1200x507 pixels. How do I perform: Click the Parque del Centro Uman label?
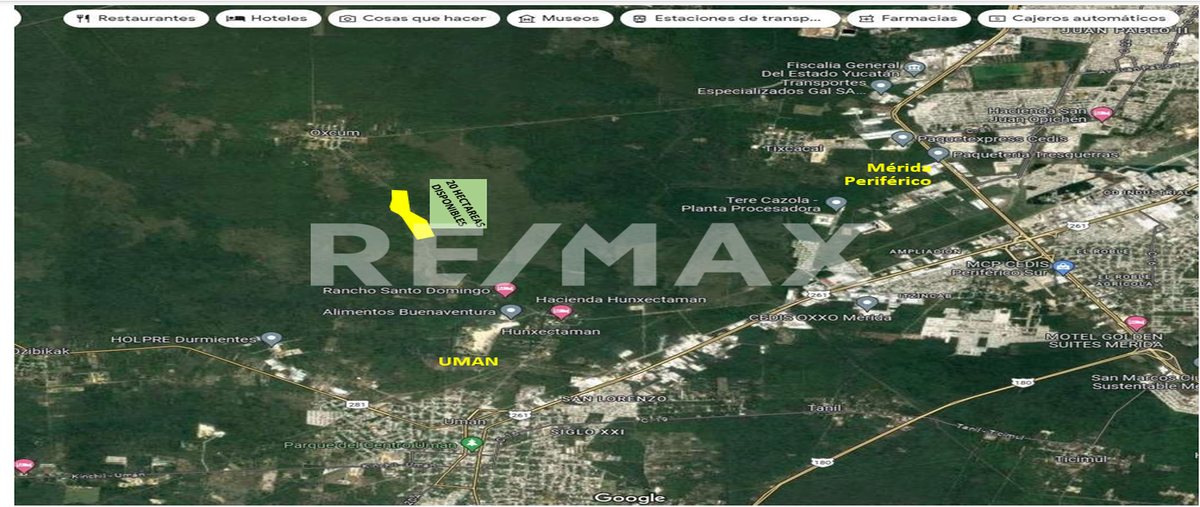click(x=371, y=445)
